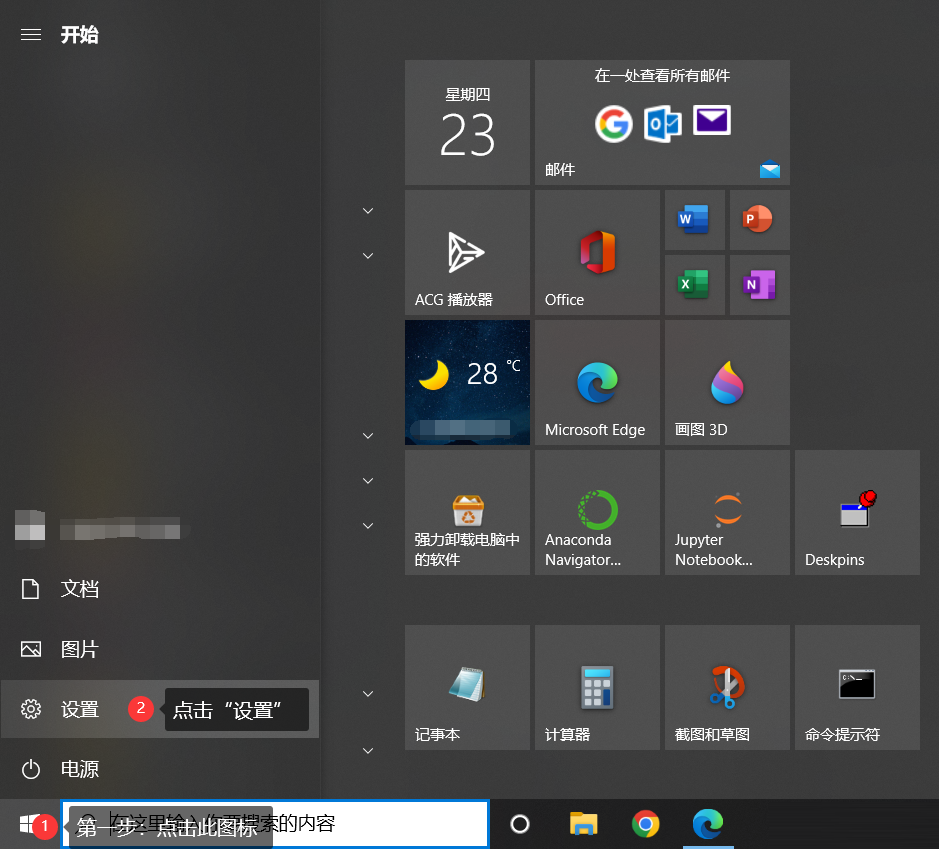The image size is (939, 849).
Task: Expand the bottommost app-list chevron
Action: coord(368,751)
